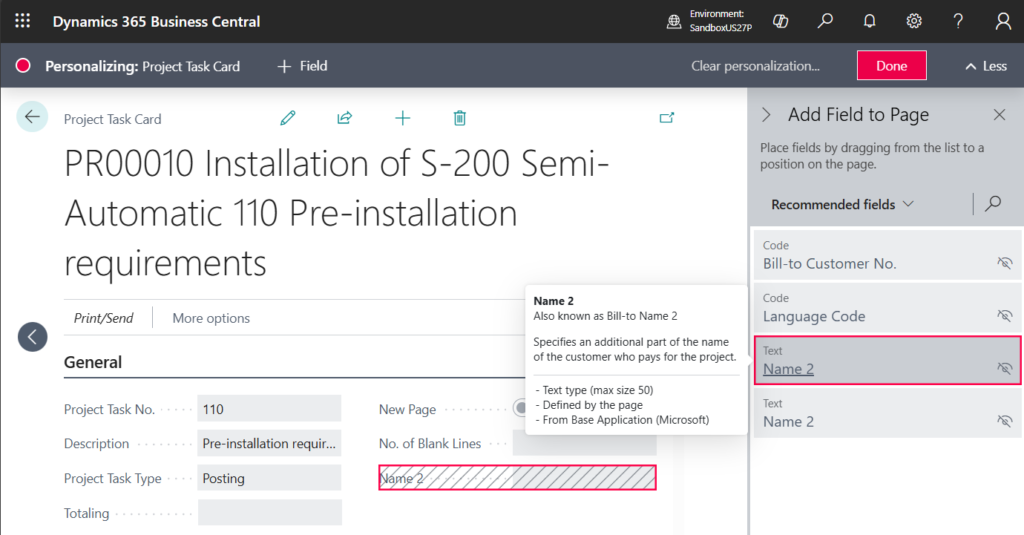1024x535 pixels.
Task: Click the Copilot icon in top bar
Action: 783,21
